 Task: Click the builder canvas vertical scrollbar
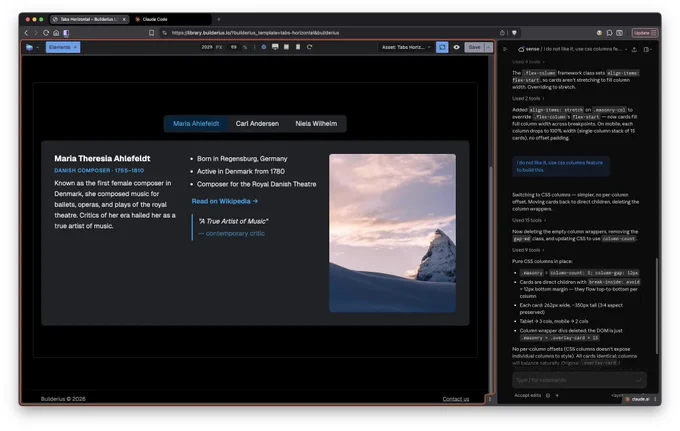pyautogui.click(x=490, y=278)
